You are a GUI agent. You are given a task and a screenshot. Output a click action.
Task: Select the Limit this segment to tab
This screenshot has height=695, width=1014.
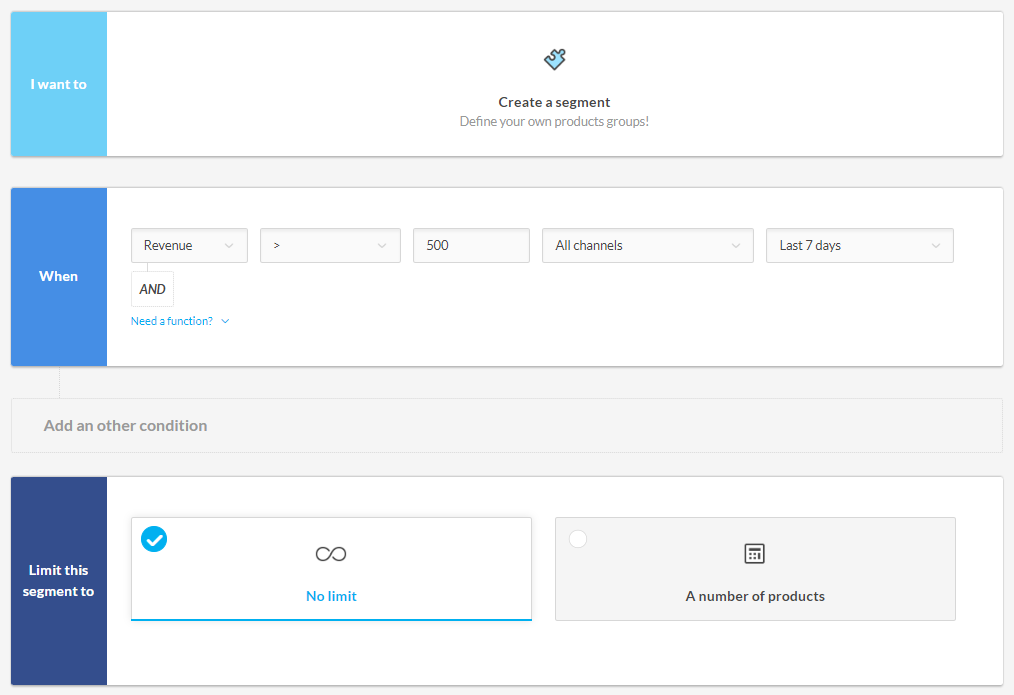click(x=59, y=581)
